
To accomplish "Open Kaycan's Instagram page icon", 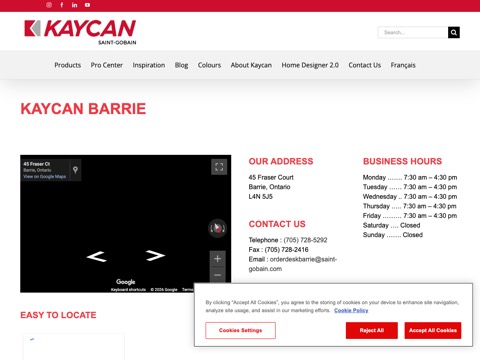I will (49, 5).
